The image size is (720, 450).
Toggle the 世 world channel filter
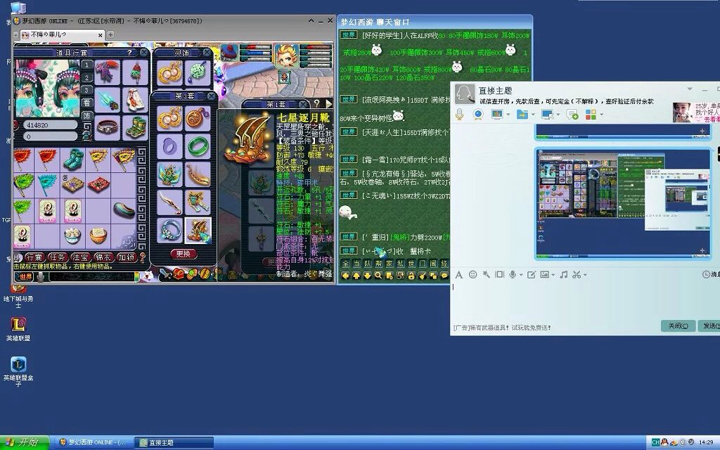tap(411, 264)
